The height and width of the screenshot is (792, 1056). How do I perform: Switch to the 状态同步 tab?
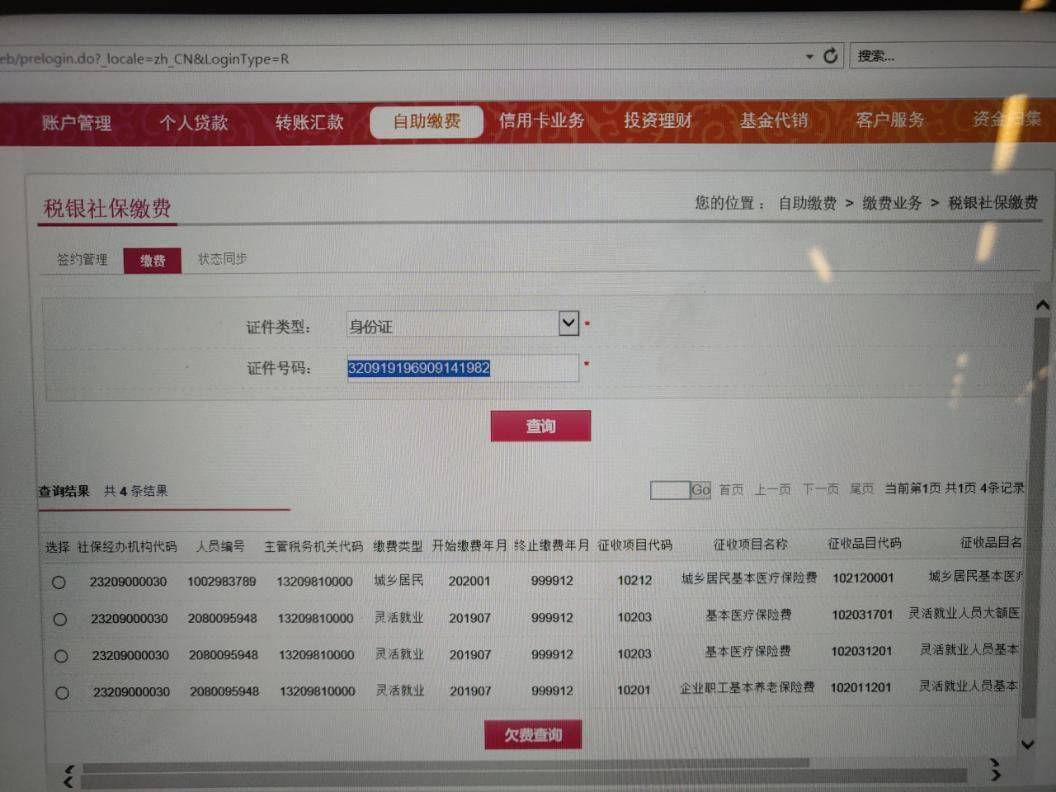[222, 259]
